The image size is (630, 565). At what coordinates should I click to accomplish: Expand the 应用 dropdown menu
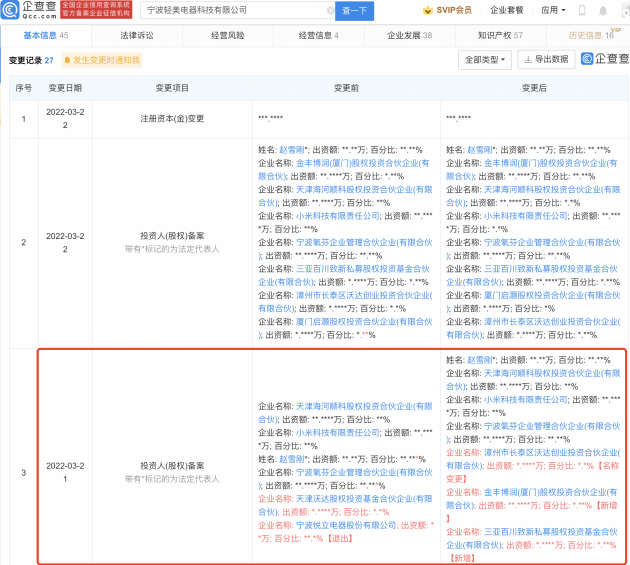coord(553,10)
